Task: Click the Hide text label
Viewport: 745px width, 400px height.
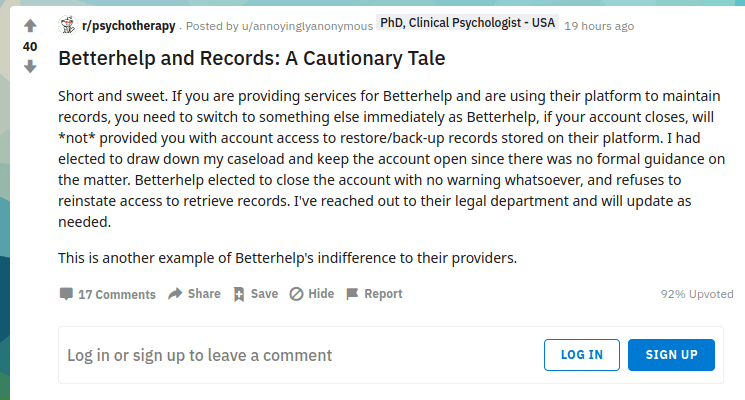Action: pos(321,294)
